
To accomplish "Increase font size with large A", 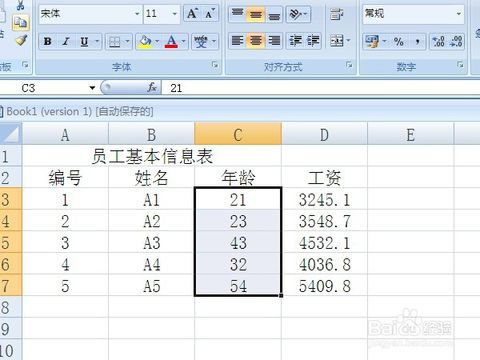I will pyautogui.click(x=192, y=14).
